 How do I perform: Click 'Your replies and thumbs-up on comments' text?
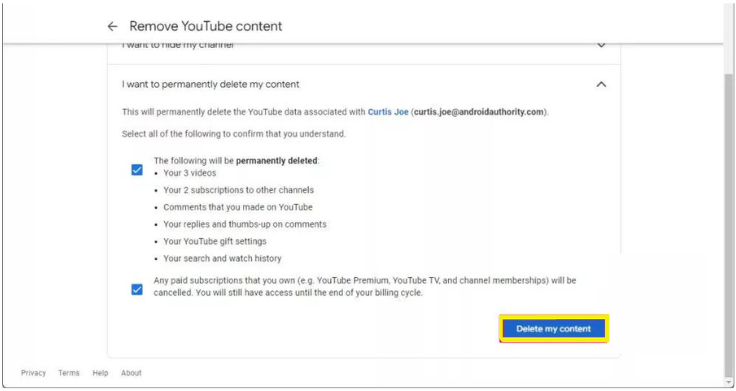245,224
